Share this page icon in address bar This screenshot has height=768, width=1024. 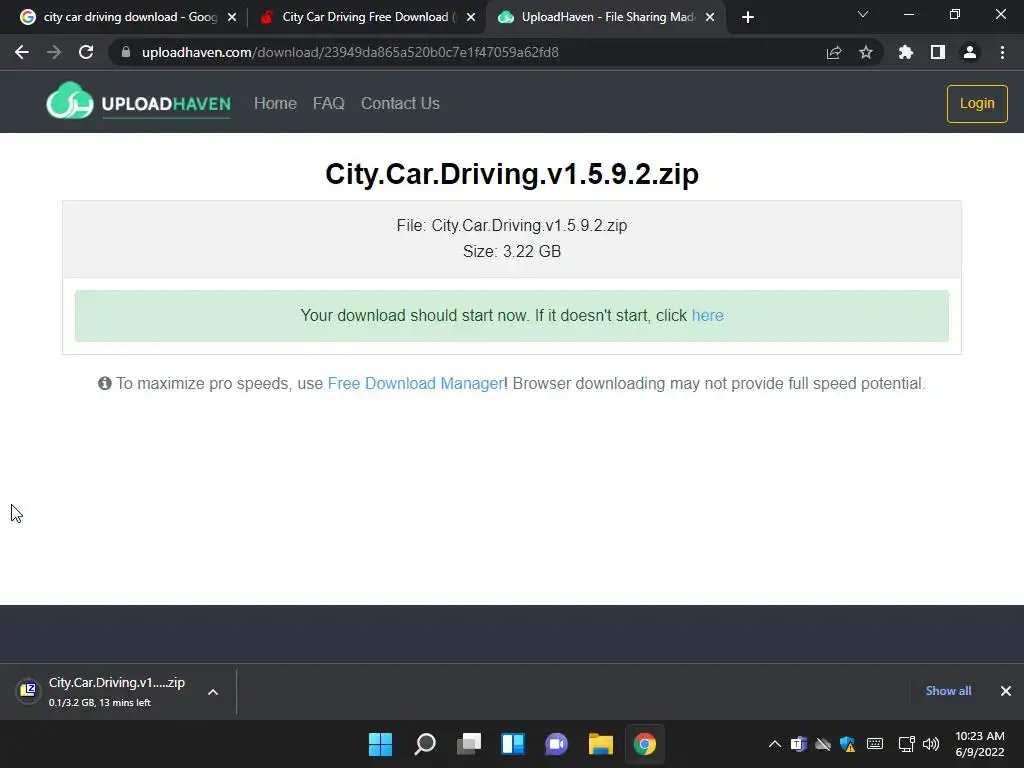tap(834, 52)
